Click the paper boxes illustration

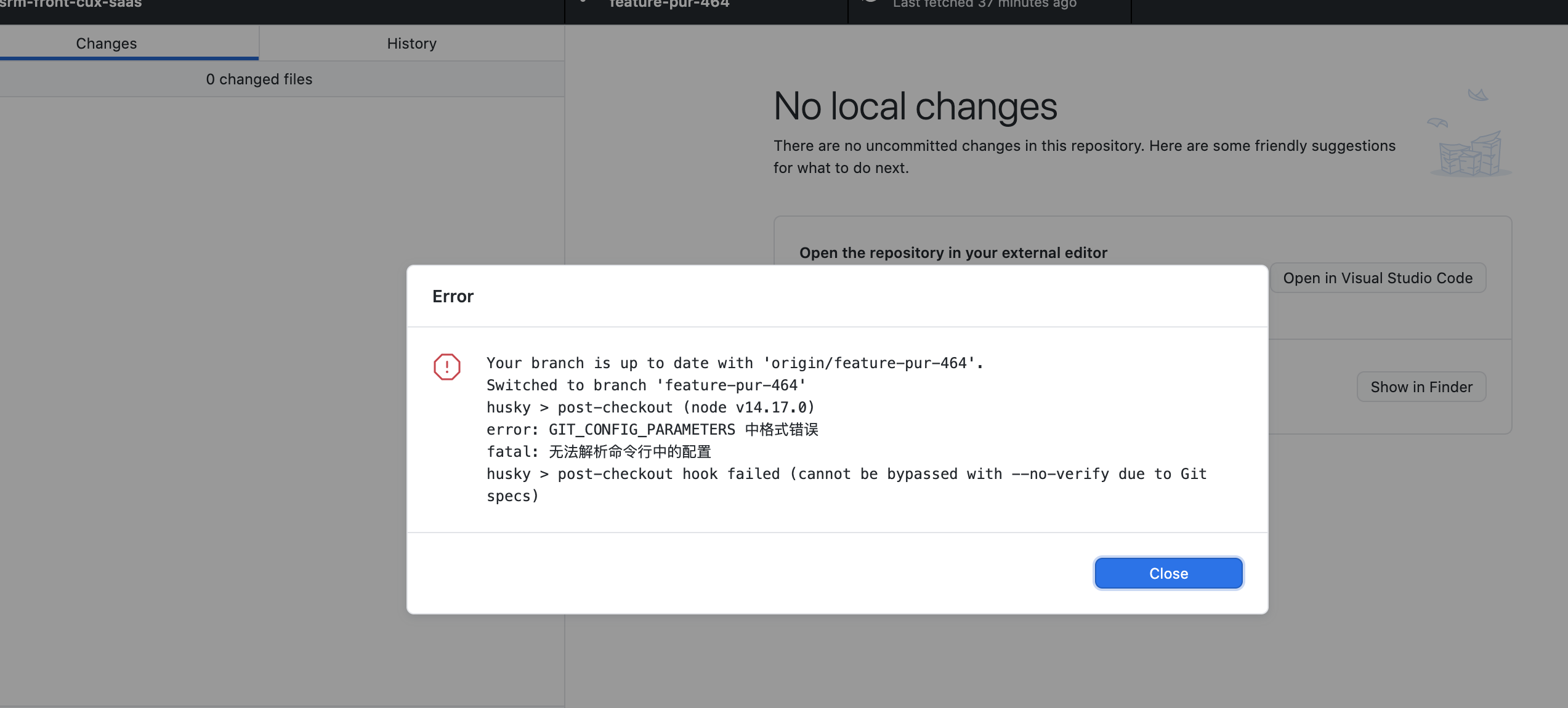click(1470, 155)
